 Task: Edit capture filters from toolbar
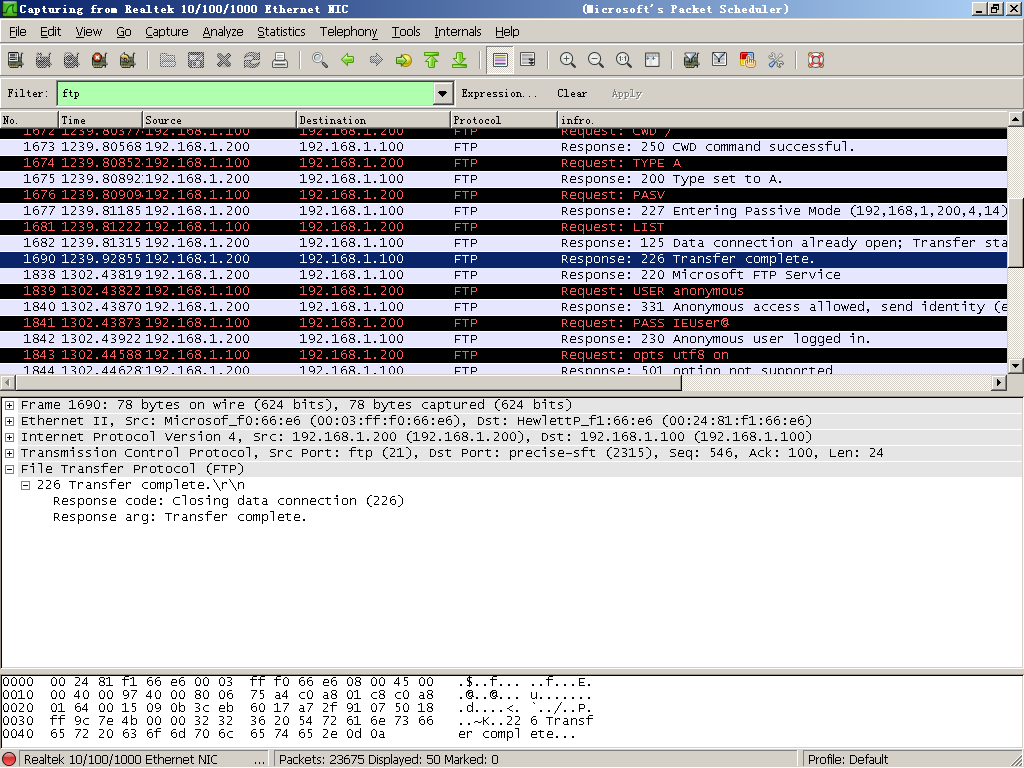coord(692,60)
